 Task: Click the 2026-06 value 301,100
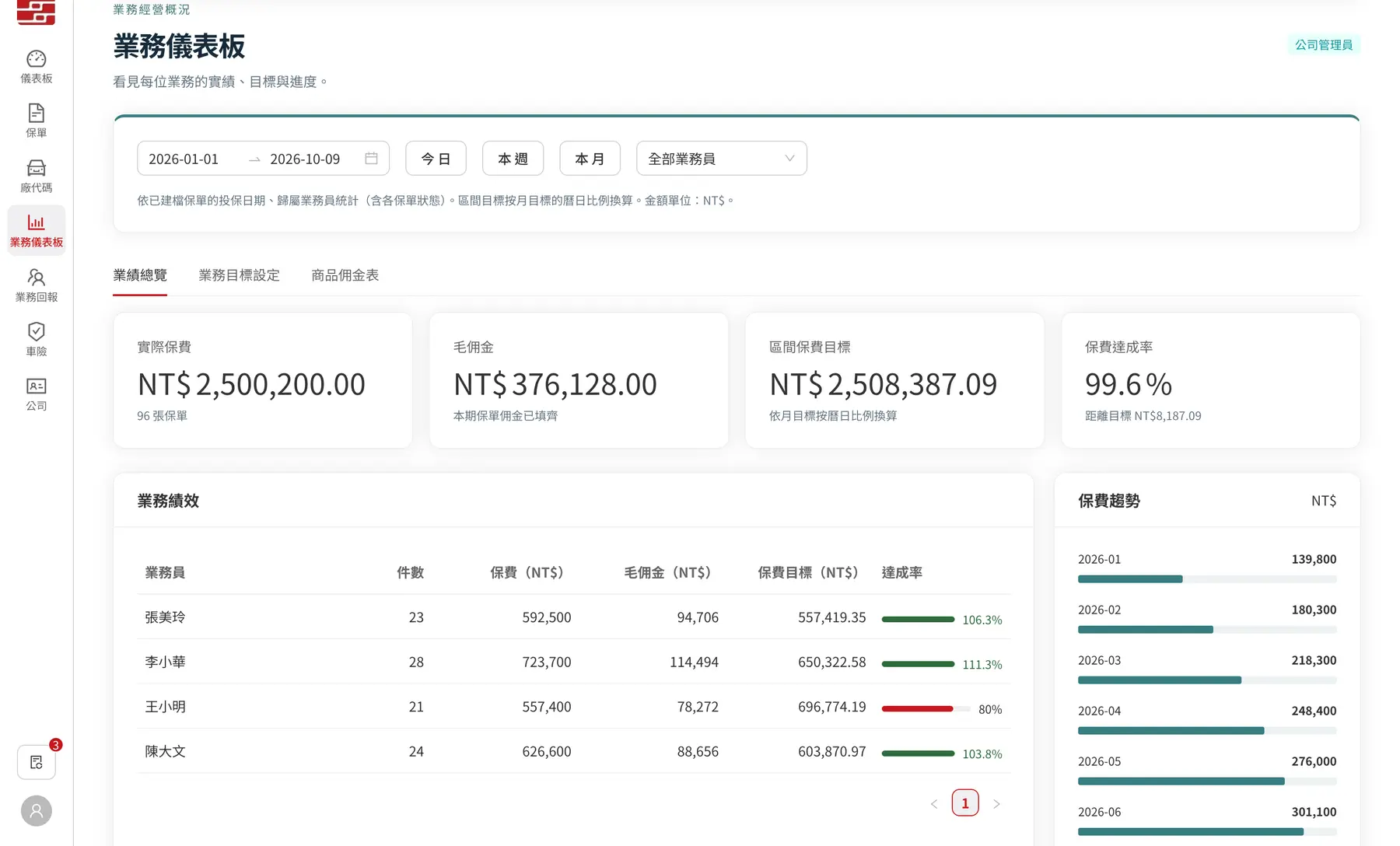click(x=1314, y=812)
